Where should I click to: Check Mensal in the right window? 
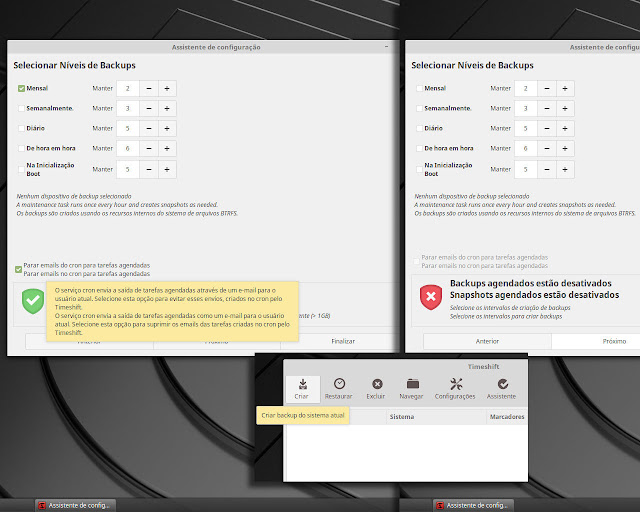pos(419,88)
